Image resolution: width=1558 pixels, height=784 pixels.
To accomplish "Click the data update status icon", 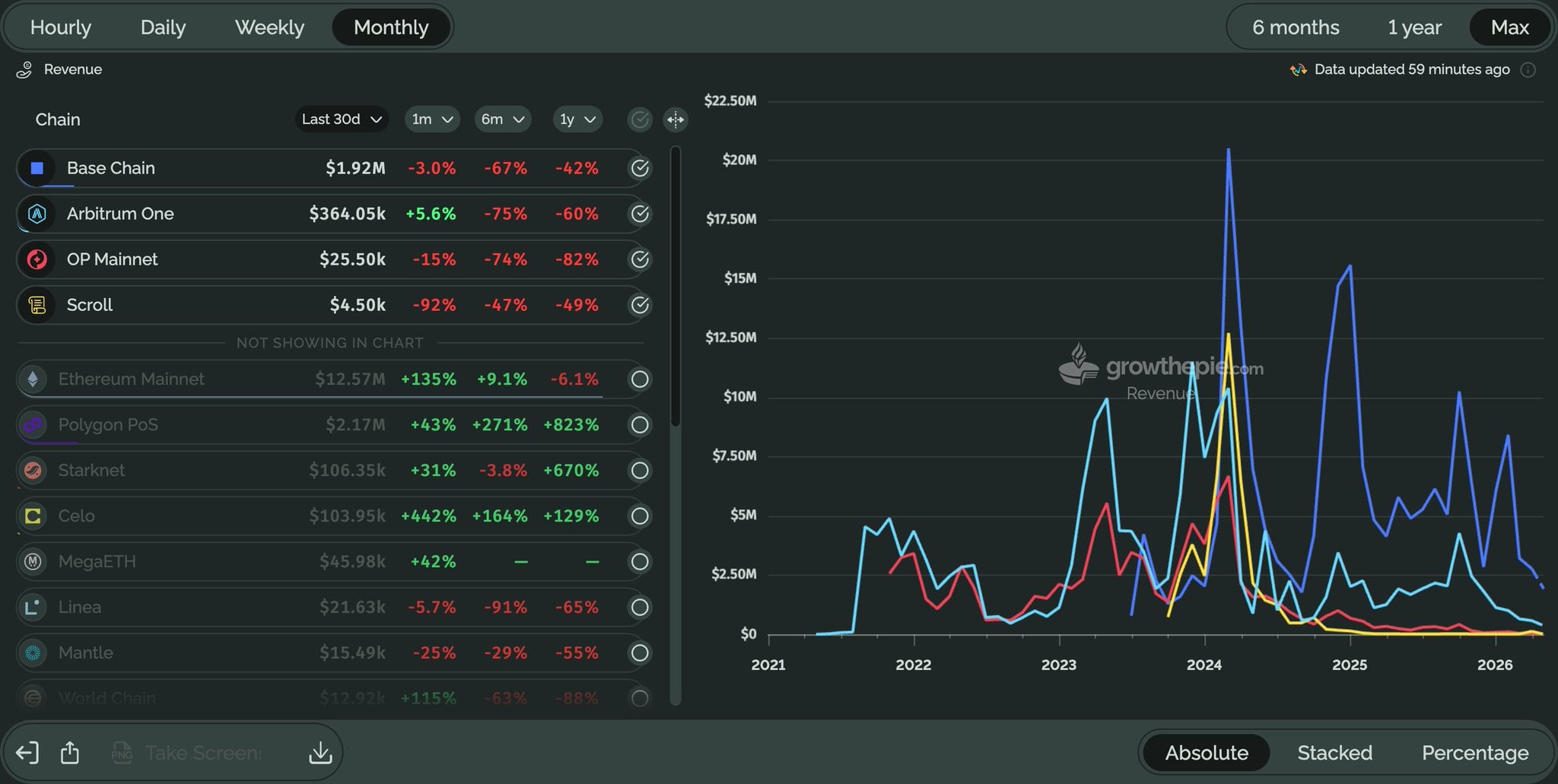I will tap(1298, 70).
